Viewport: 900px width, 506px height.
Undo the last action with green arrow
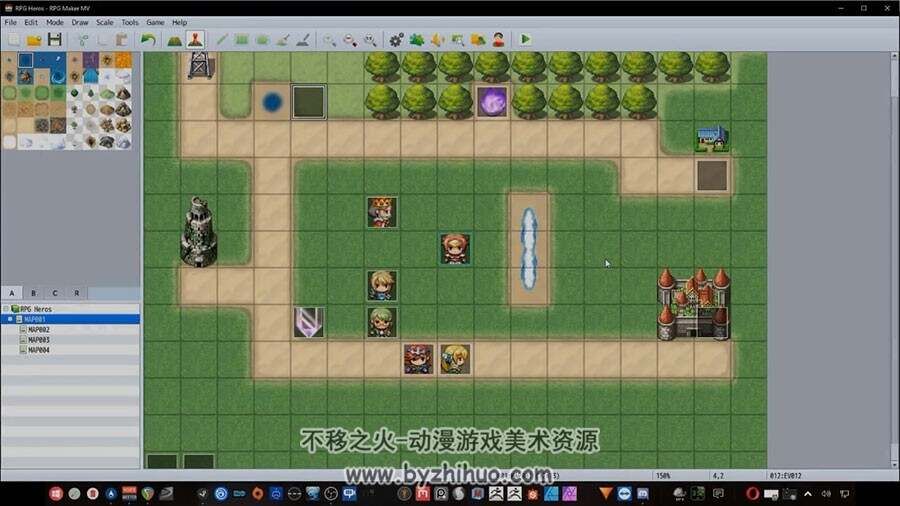(x=148, y=40)
